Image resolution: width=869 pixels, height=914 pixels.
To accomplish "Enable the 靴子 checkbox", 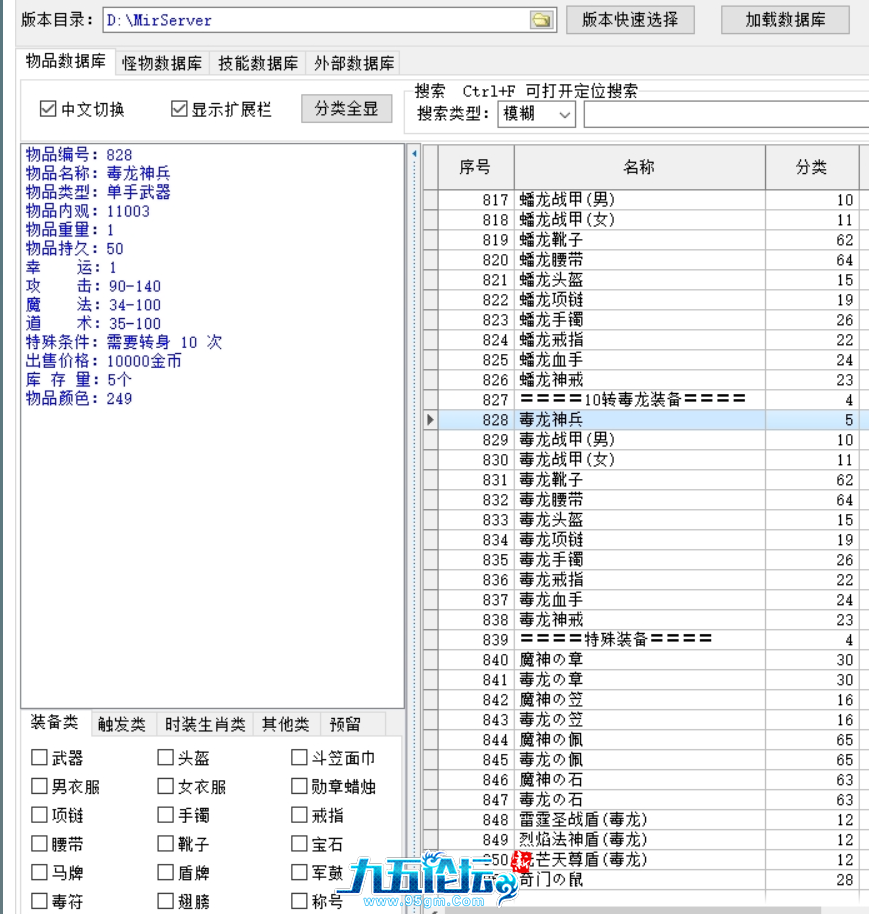I will point(166,843).
